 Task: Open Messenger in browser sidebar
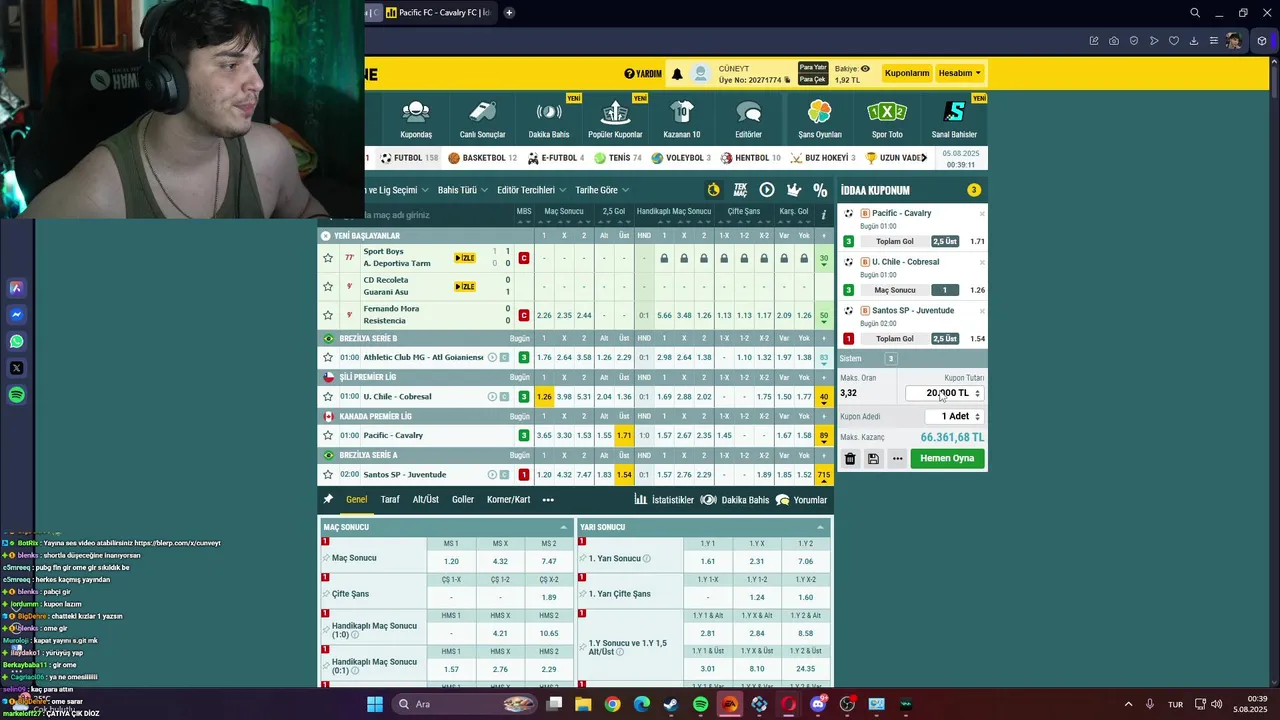17,315
